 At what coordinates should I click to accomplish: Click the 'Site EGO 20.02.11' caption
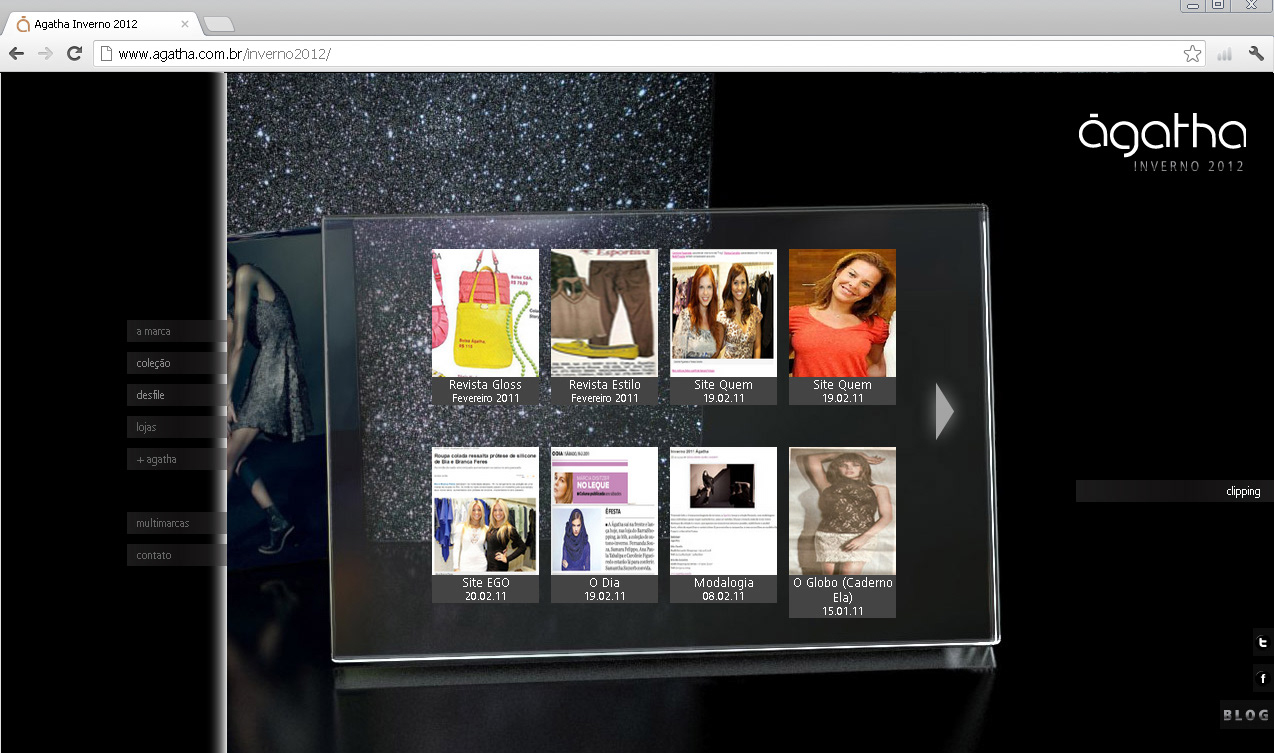485,589
